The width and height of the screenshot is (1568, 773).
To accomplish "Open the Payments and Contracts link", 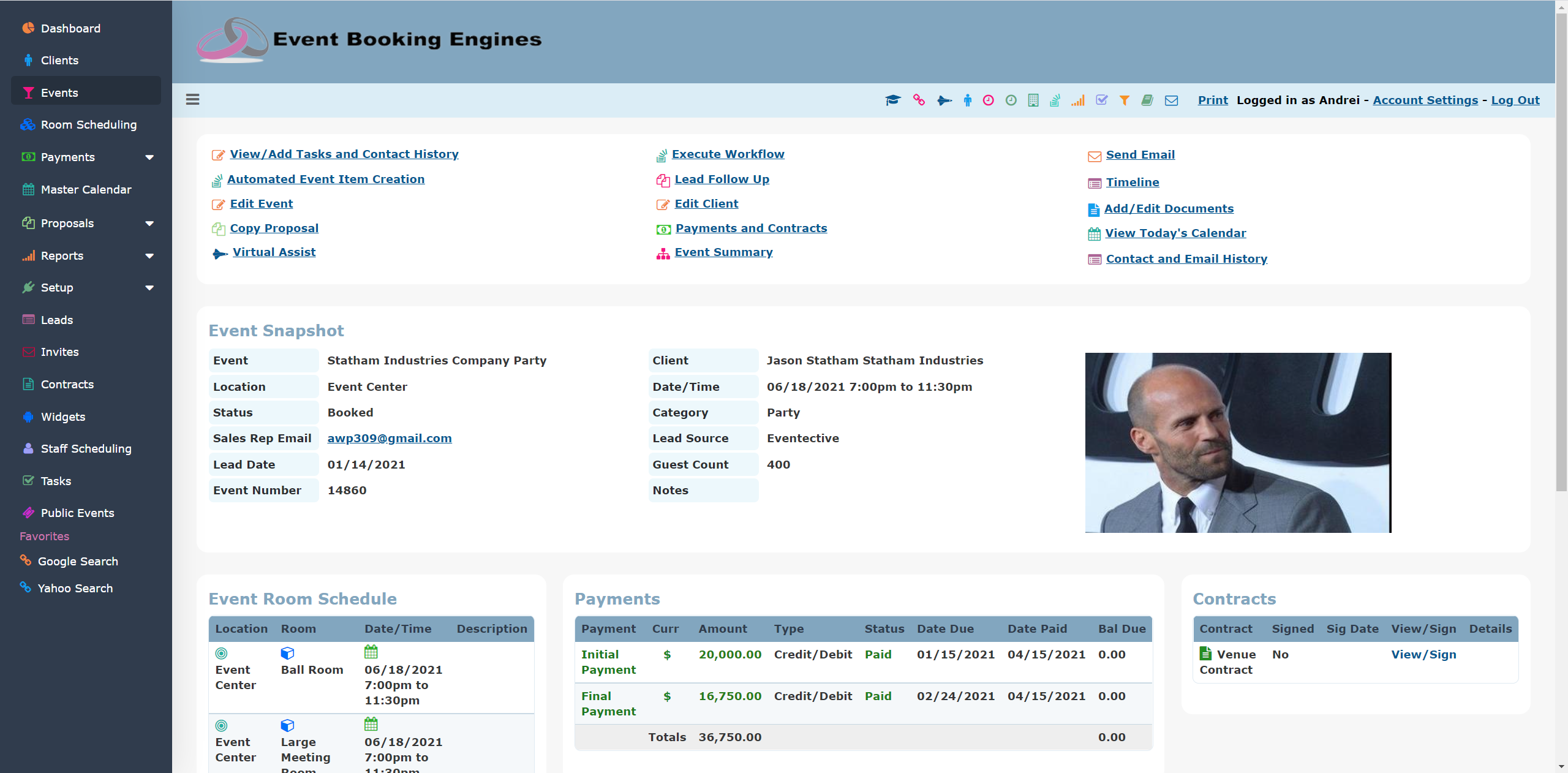I will pyautogui.click(x=751, y=228).
